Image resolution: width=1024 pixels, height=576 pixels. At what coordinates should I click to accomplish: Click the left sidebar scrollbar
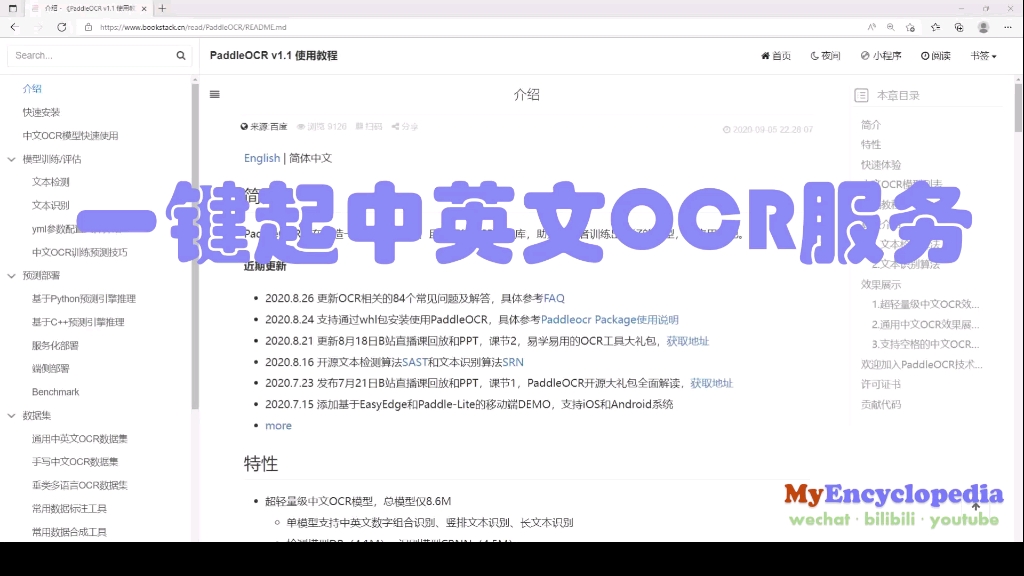(x=195, y=247)
